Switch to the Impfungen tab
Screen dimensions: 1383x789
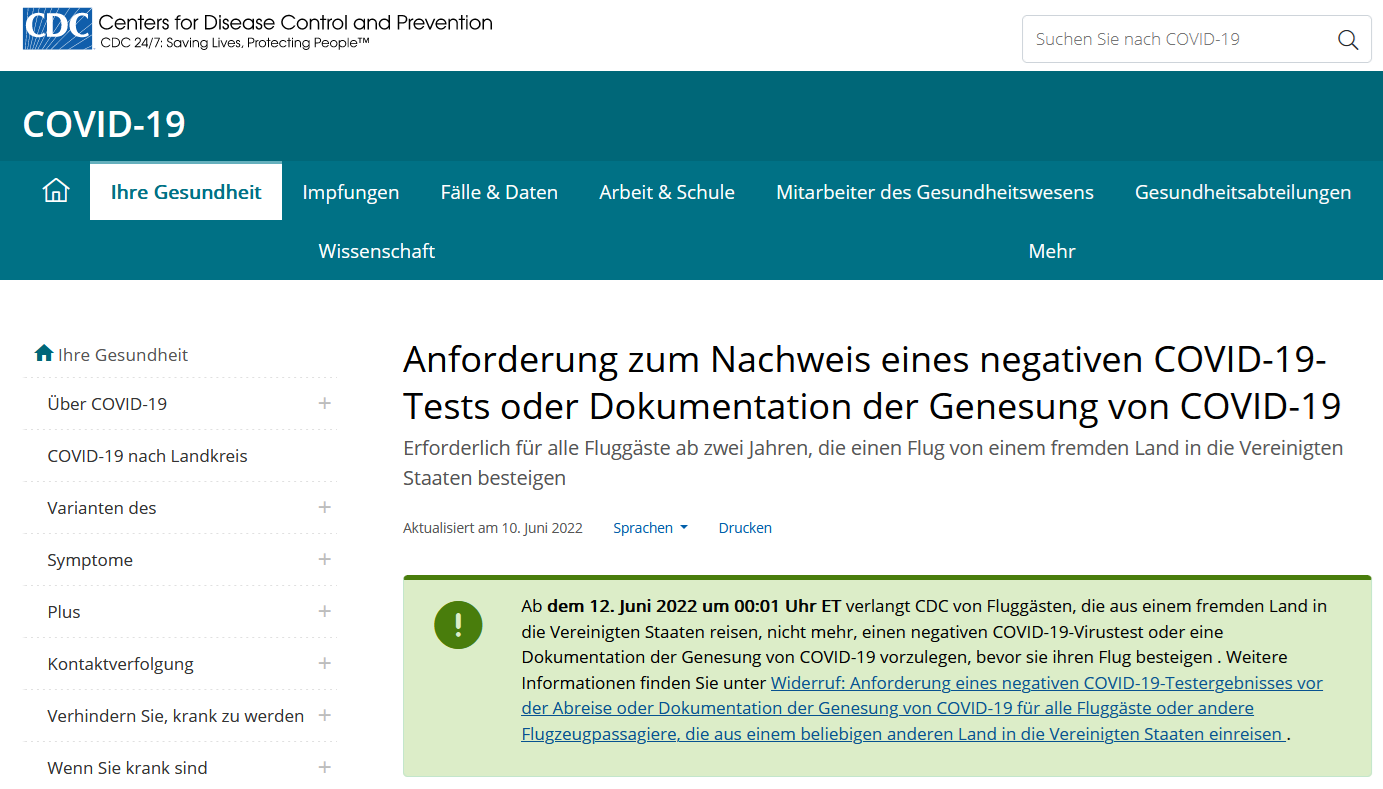point(351,191)
